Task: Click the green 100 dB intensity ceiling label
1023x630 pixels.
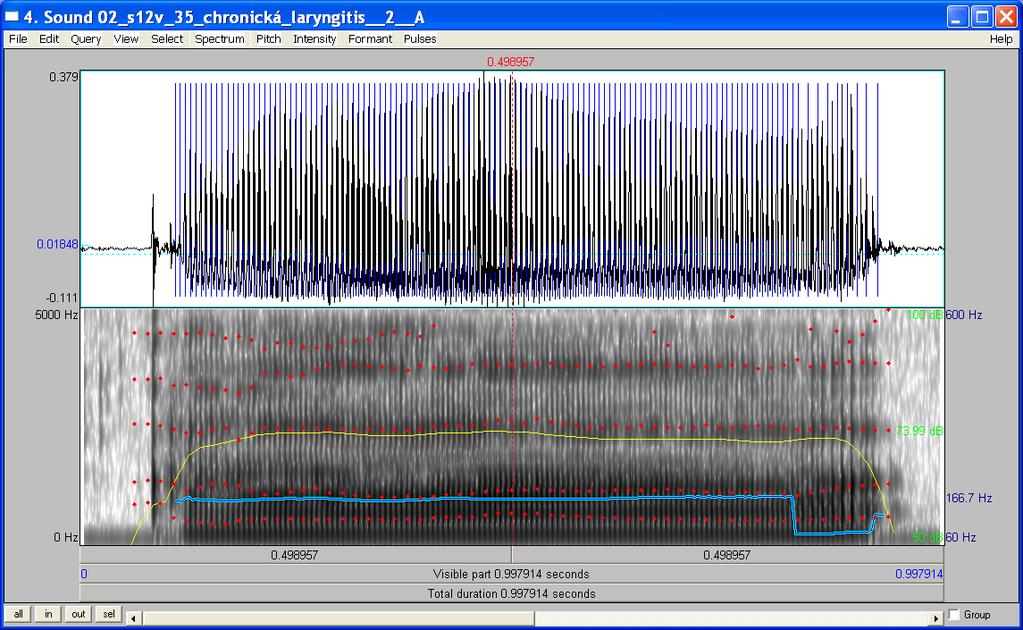Action: coord(924,315)
